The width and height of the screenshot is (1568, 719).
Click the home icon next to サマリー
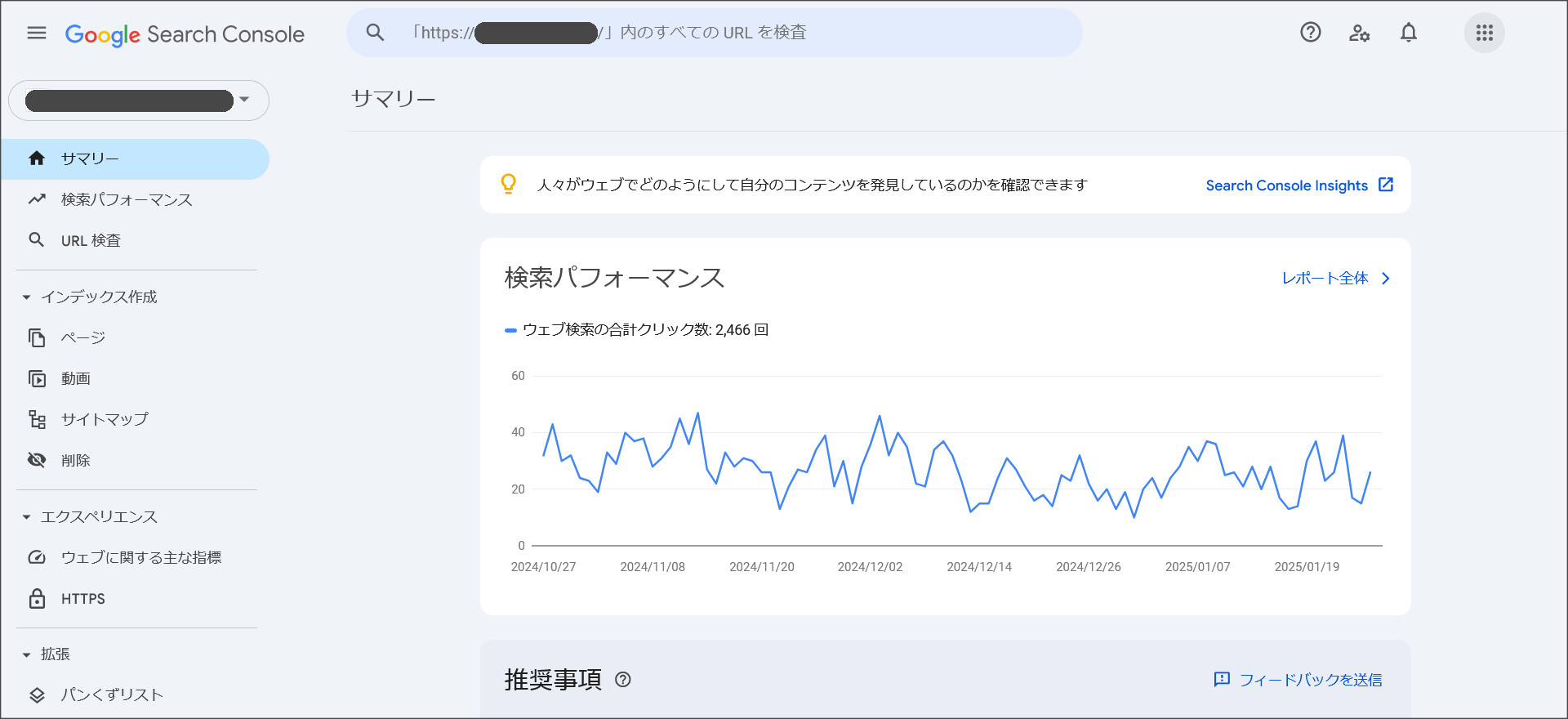[x=37, y=159]
